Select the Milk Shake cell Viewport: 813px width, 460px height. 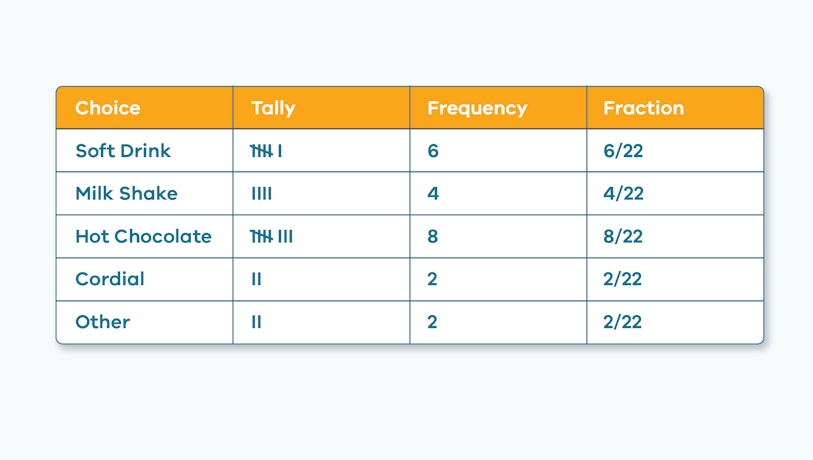(126, 194)
